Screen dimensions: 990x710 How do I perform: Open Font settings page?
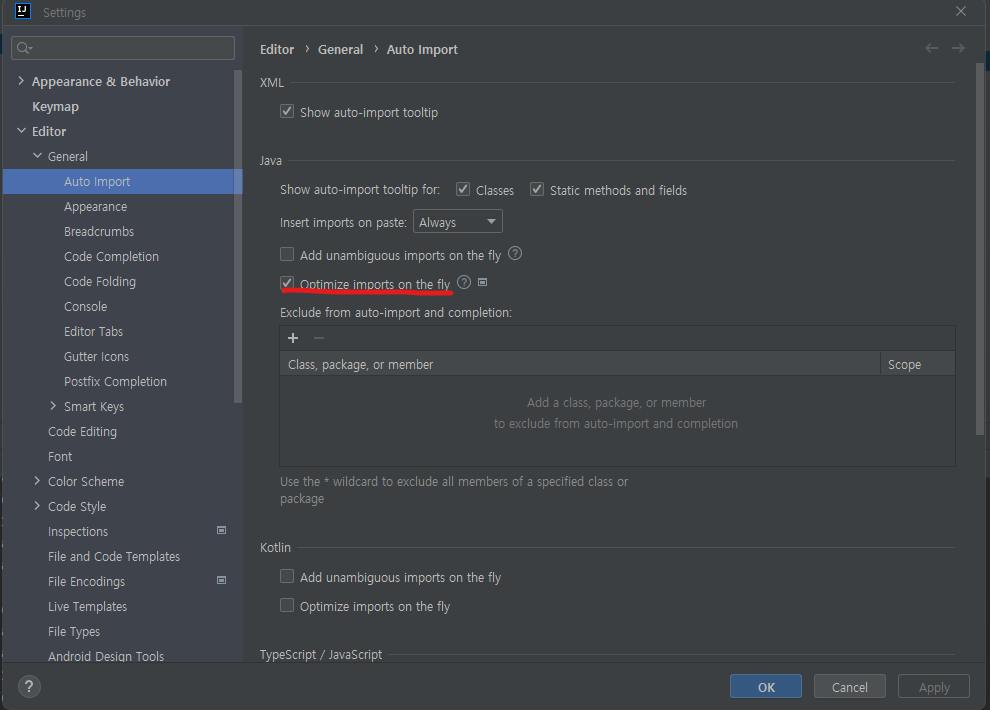pyautogui.click(x=60, y=457)
